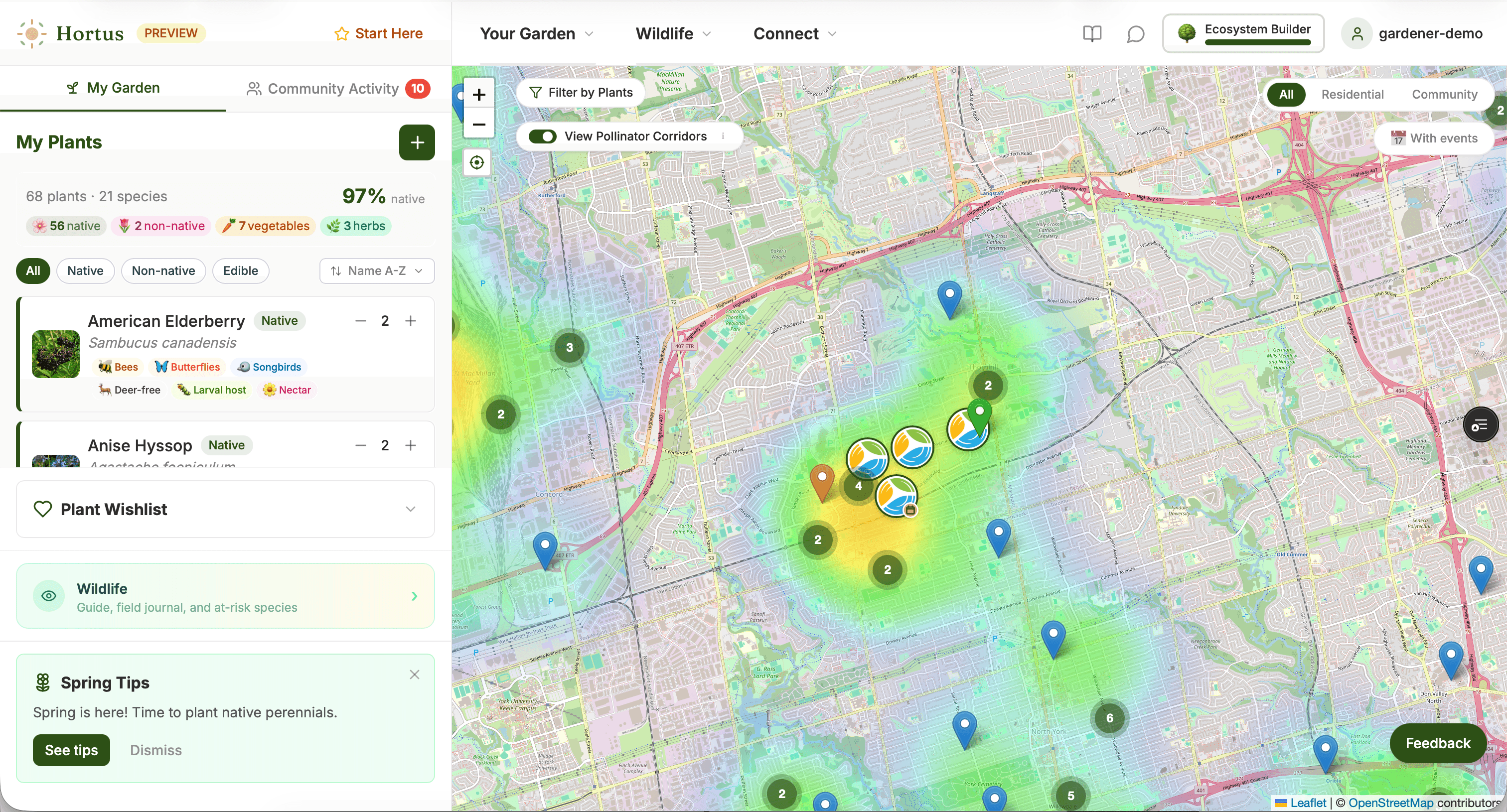1507x812 pixels.
Task: Open the Name A-Z sort dropdown
Action: click(x=377, y=271)
